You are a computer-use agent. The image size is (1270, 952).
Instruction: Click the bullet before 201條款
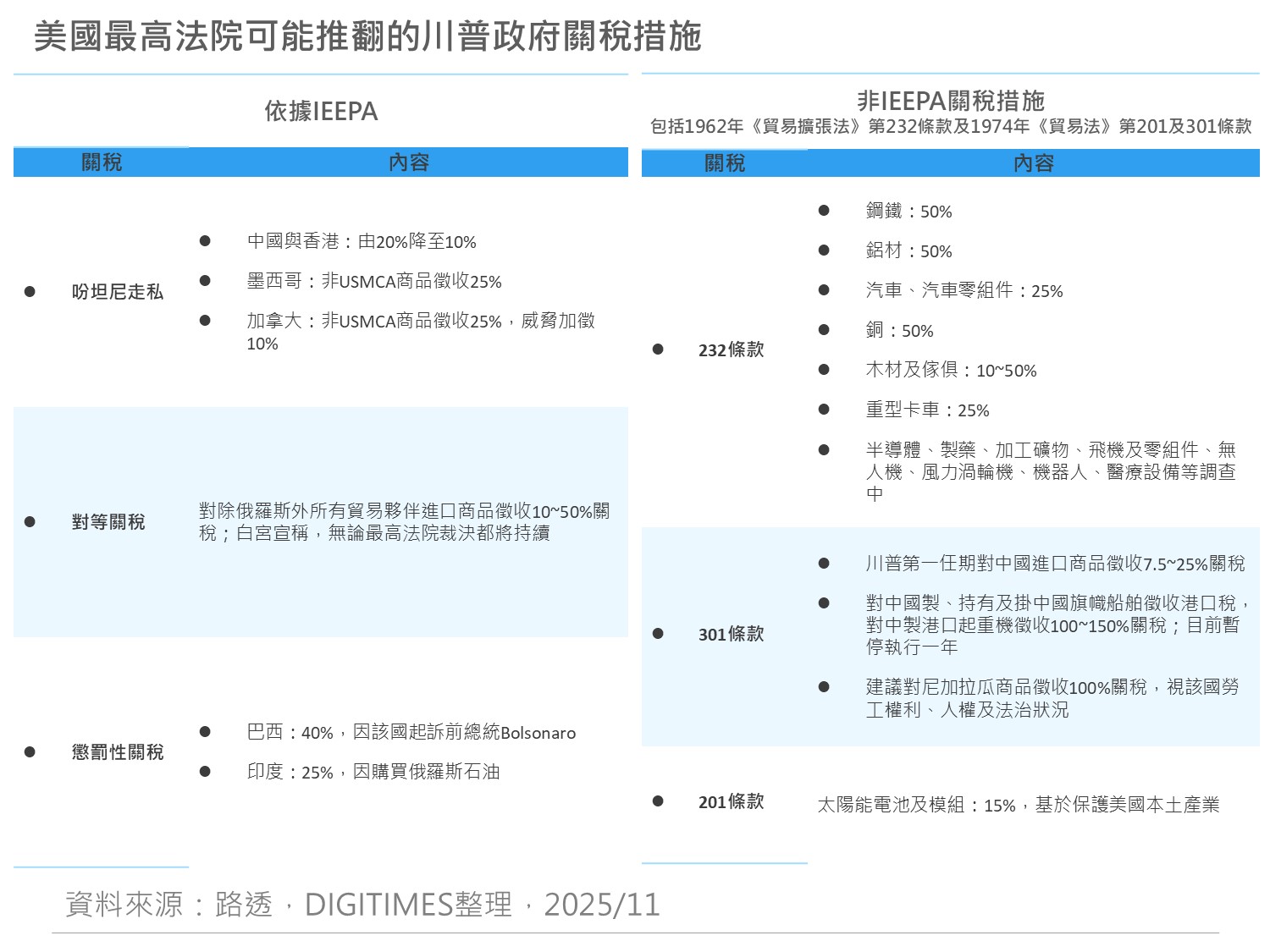pyautogui.click(x=658, y=801)
